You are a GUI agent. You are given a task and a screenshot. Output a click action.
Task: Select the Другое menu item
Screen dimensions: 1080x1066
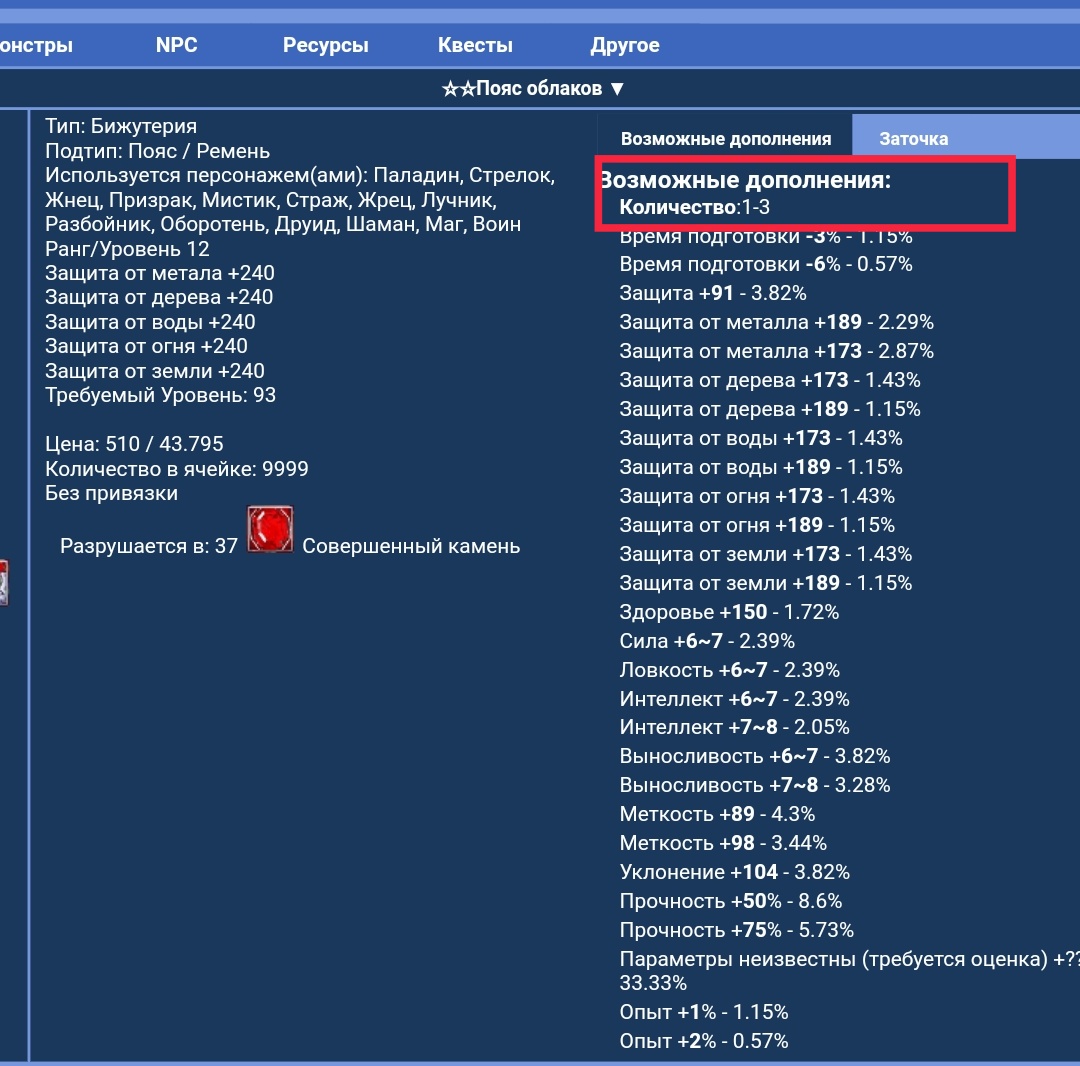pyautogui.click(x=625, y=45)
